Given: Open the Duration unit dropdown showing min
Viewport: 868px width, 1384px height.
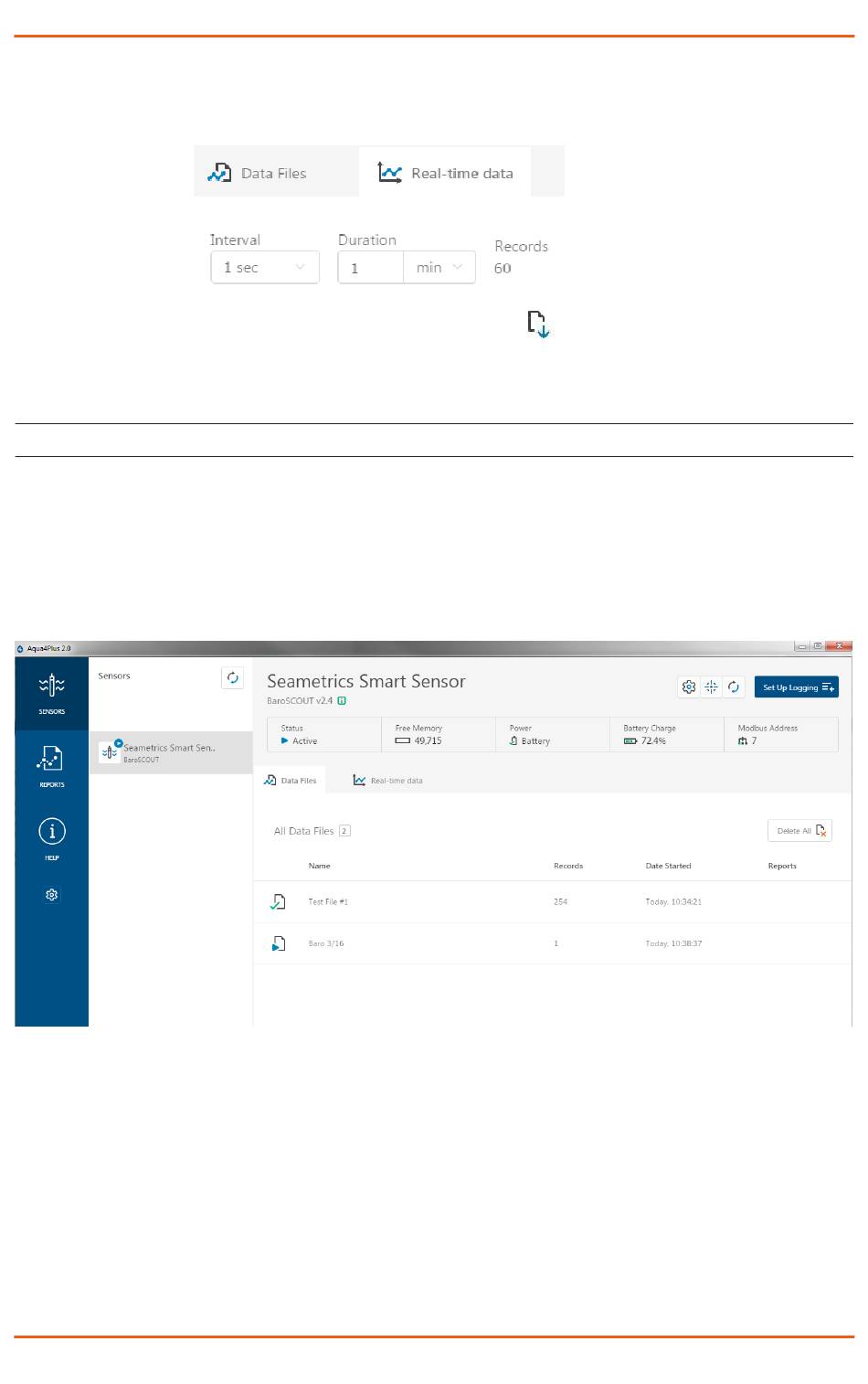Looking at the screenshot, I should click(439, 268).
